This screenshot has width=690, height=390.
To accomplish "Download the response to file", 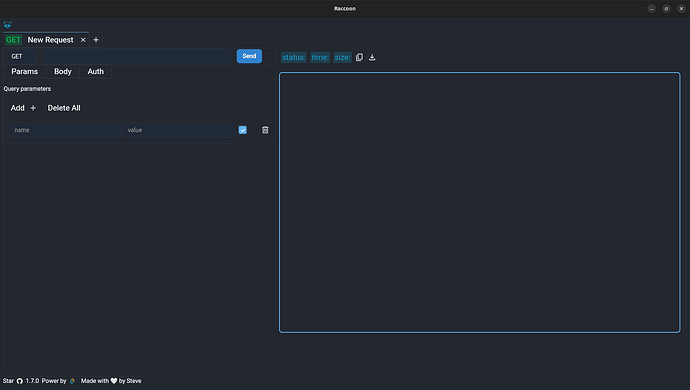I will [x=372, y=57].
